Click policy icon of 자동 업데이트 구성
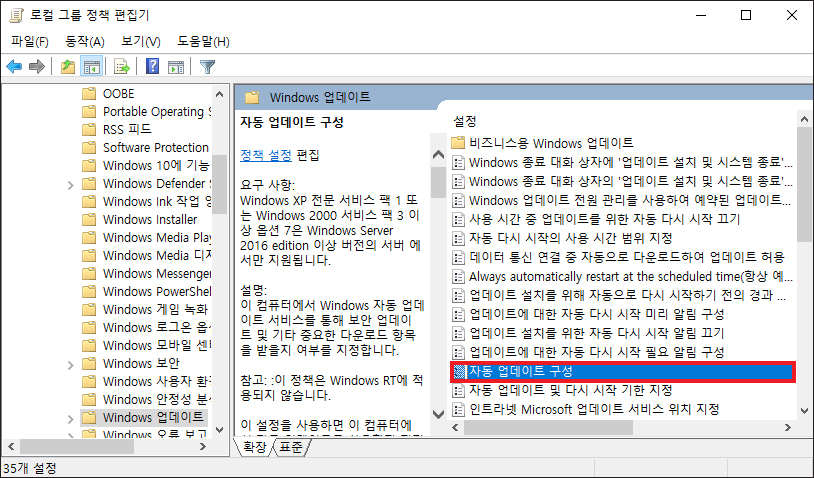814x478 pixels. [459, 372]
